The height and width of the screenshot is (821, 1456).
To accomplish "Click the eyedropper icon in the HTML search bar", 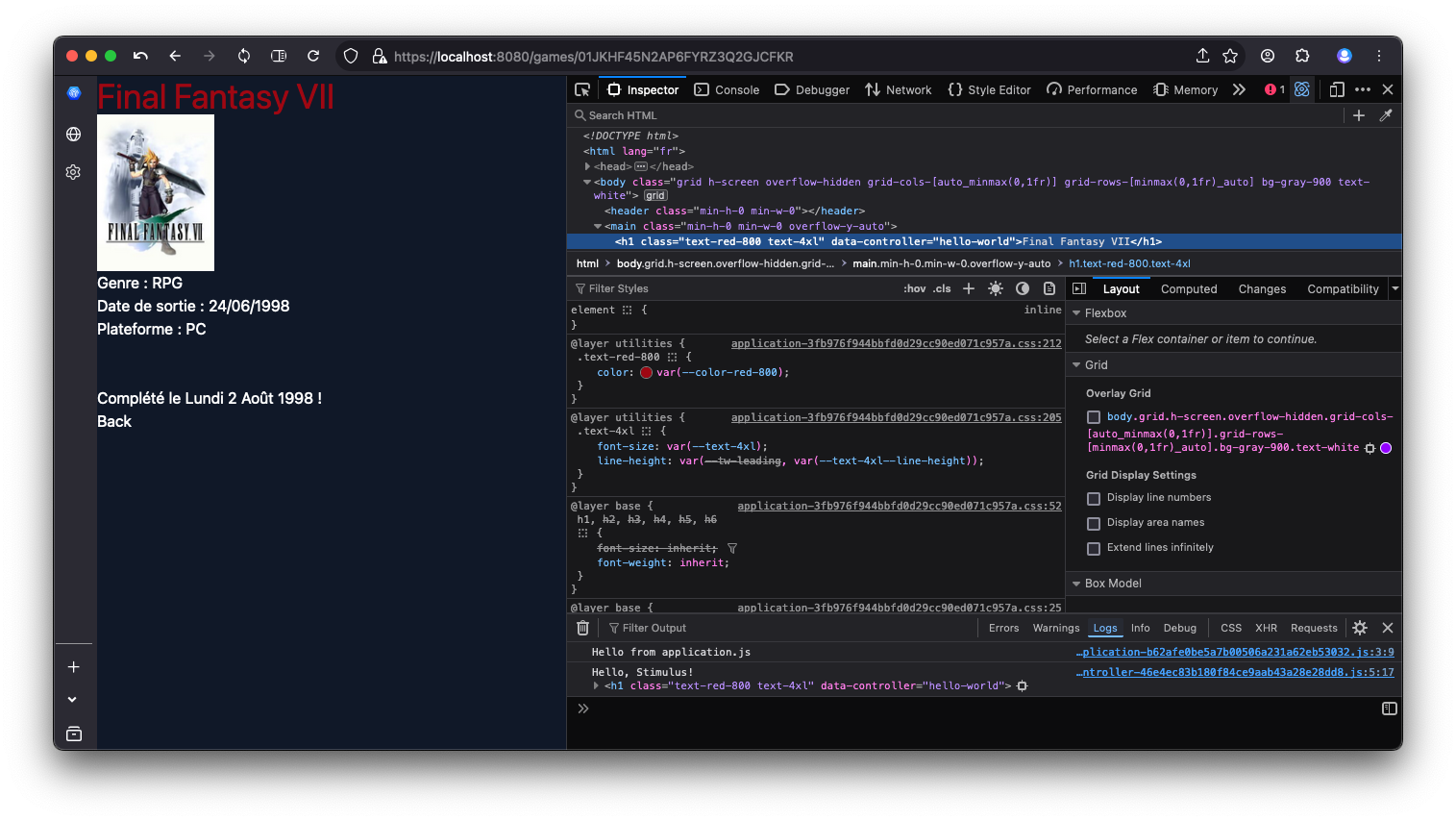I will [x=1386, y=115].
